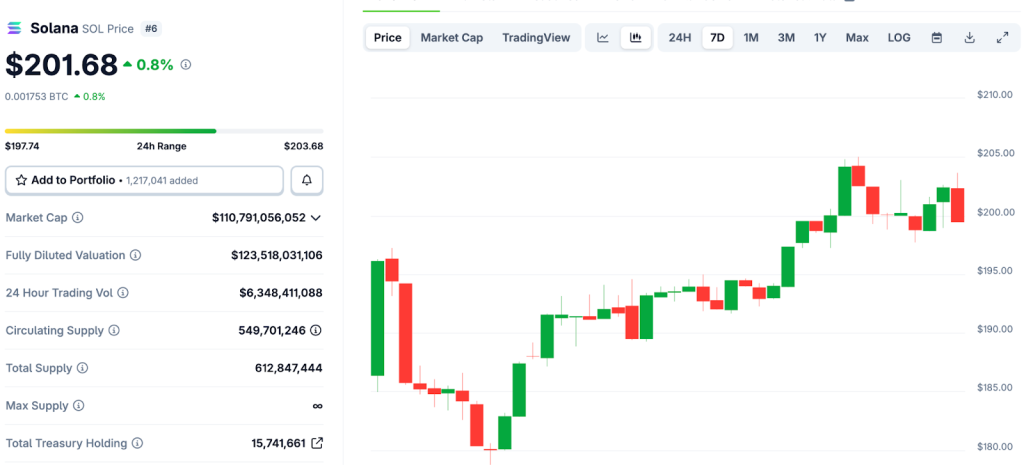The image size is (1024, 465).
Task: Select the 24H time range
Action: 680,38
